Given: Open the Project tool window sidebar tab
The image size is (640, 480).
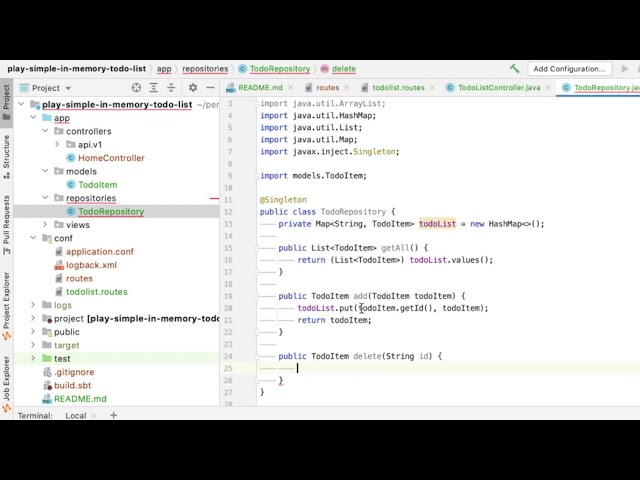Looking at the screenshot, I should pyautogui.click(x=6, y=102).
